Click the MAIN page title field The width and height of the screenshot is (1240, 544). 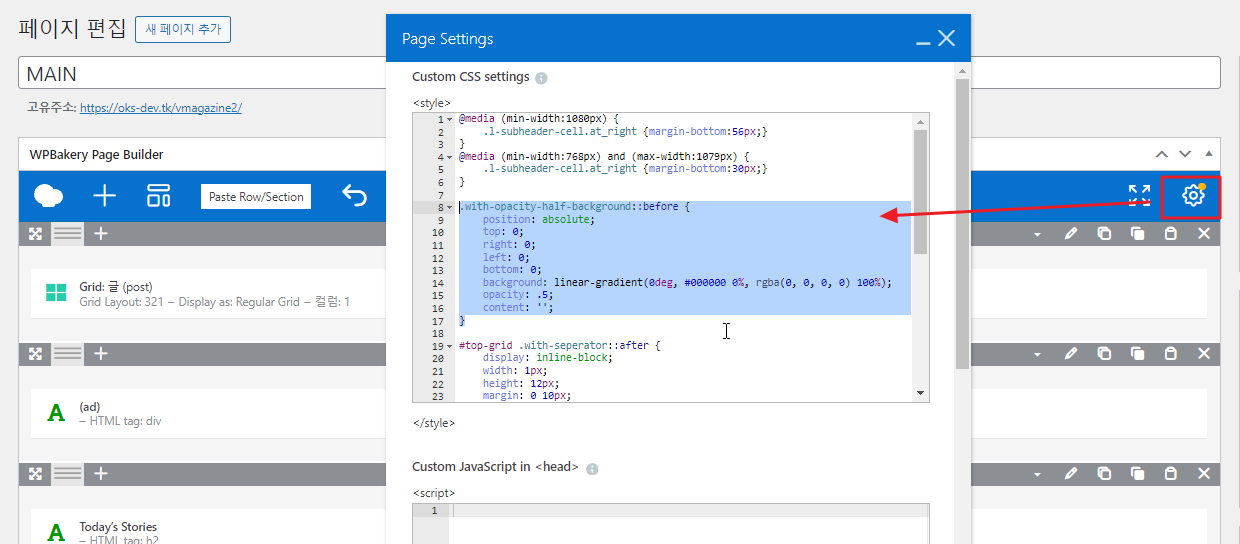point(619,73)
